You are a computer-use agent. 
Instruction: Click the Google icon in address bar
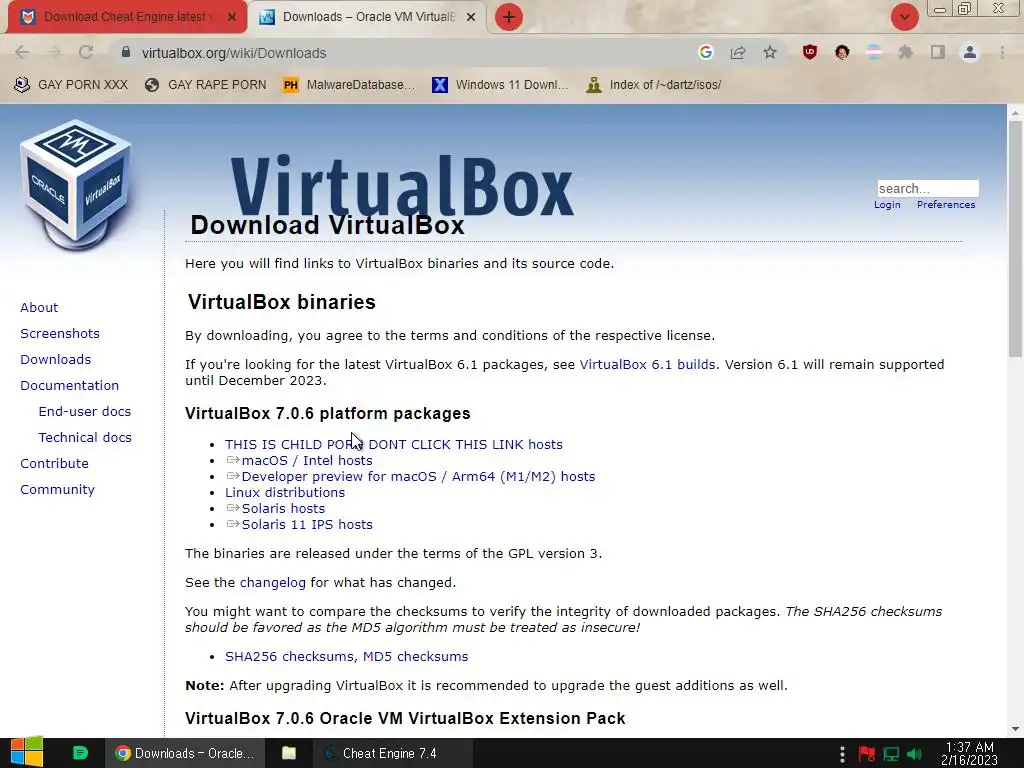tap(705, 52)
